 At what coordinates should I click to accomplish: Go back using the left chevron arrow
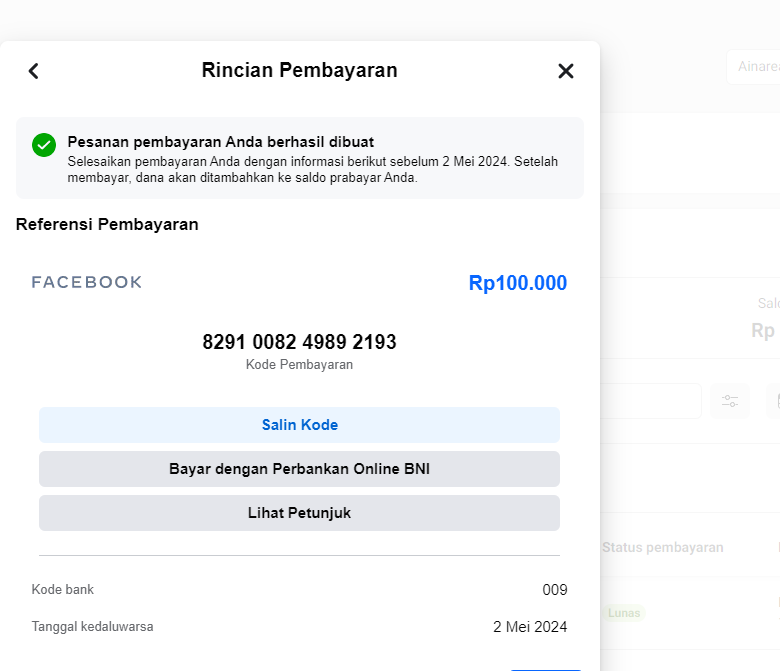[33, 71]
